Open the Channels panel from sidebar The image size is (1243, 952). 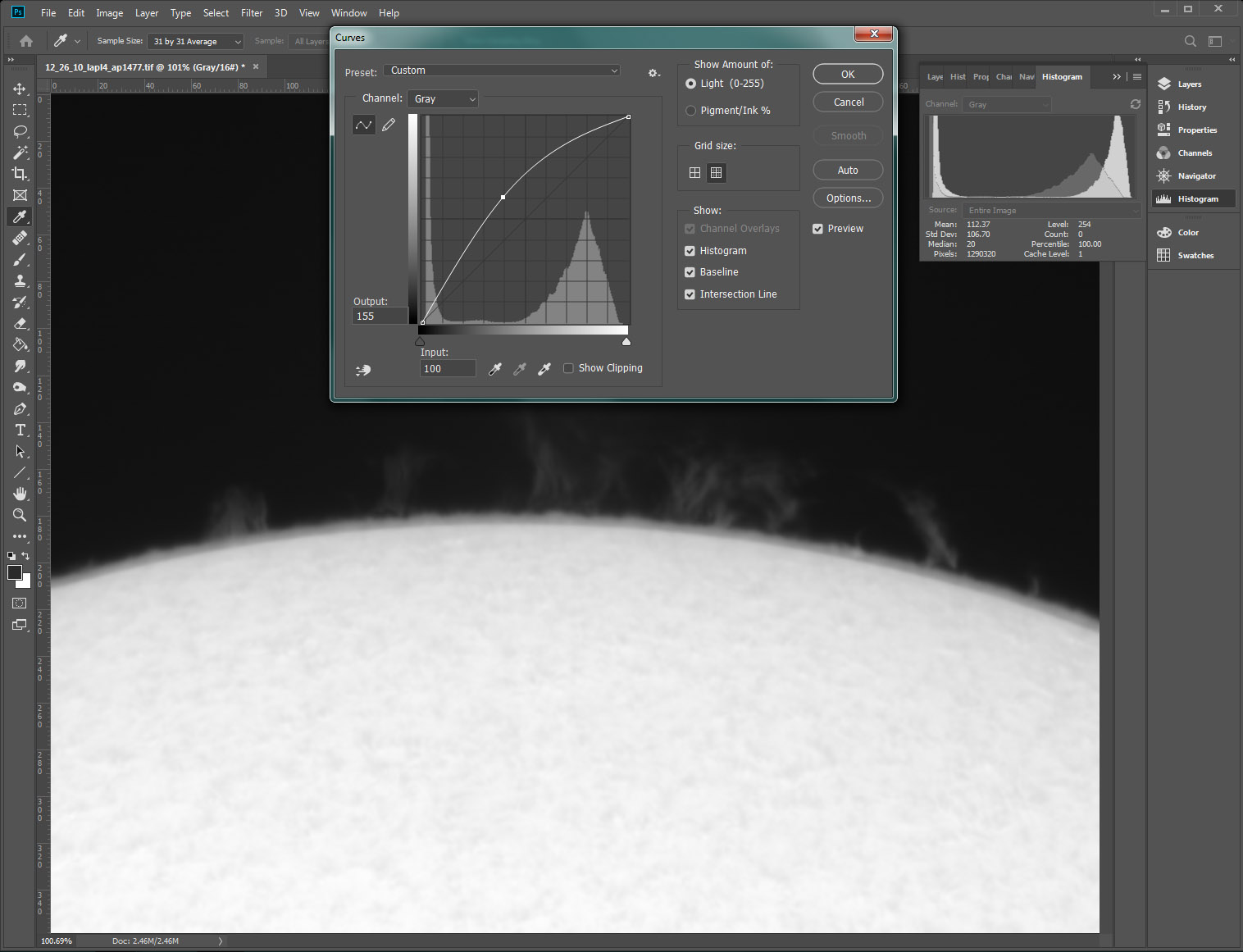(1193, 153)
